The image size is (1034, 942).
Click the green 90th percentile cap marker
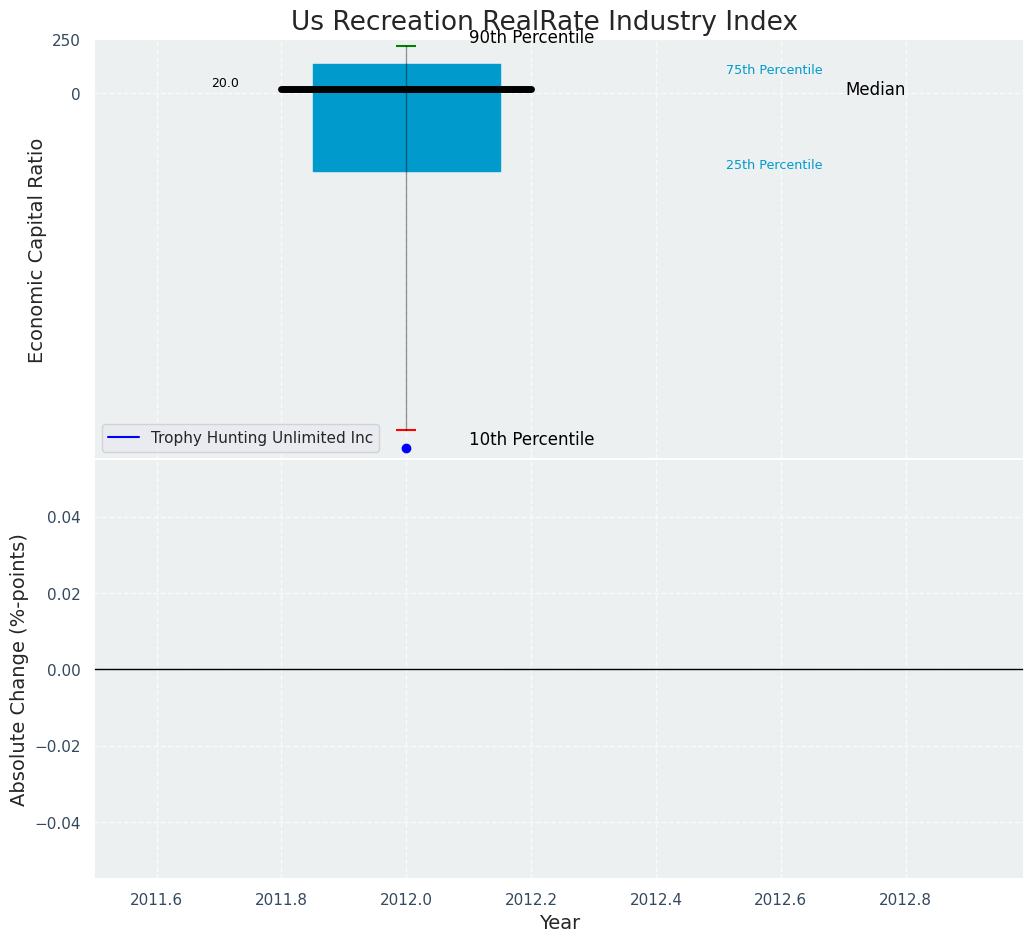[406, 46]
